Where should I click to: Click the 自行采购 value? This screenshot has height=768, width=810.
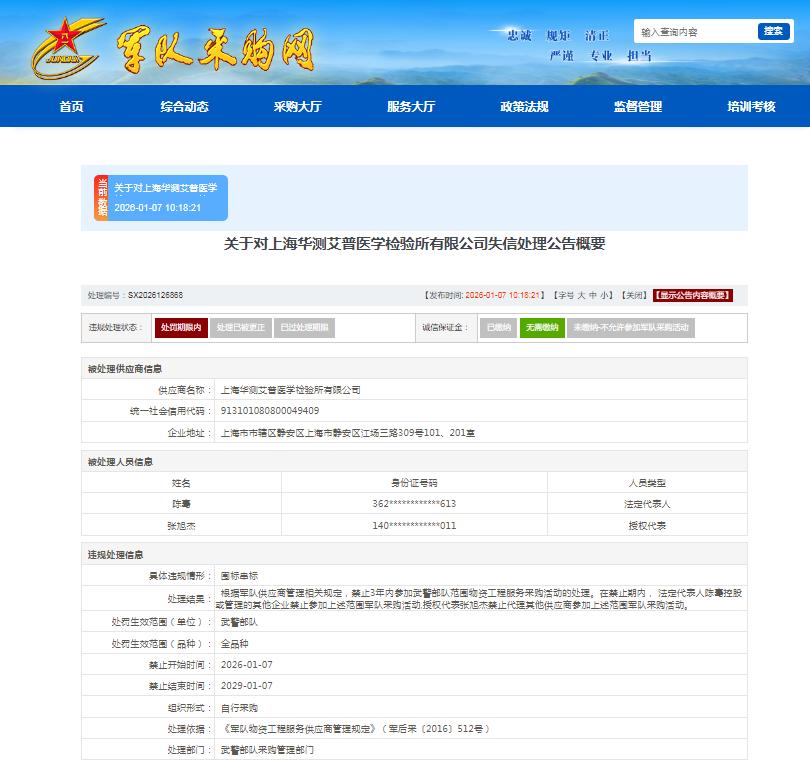[239, 708]
